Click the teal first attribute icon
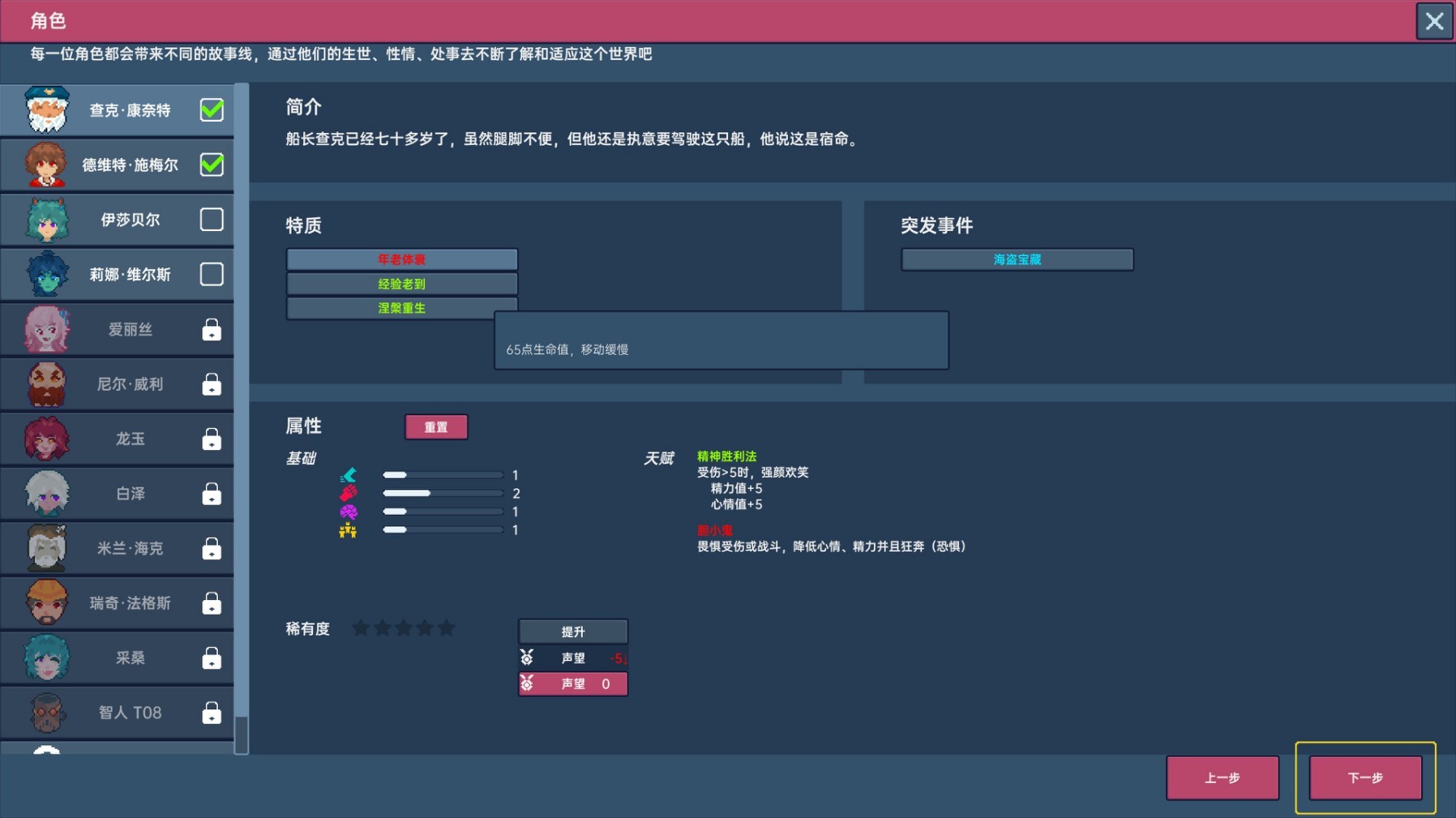Image resolution: width=1456 pixels, height=818 pixels. 349,475
